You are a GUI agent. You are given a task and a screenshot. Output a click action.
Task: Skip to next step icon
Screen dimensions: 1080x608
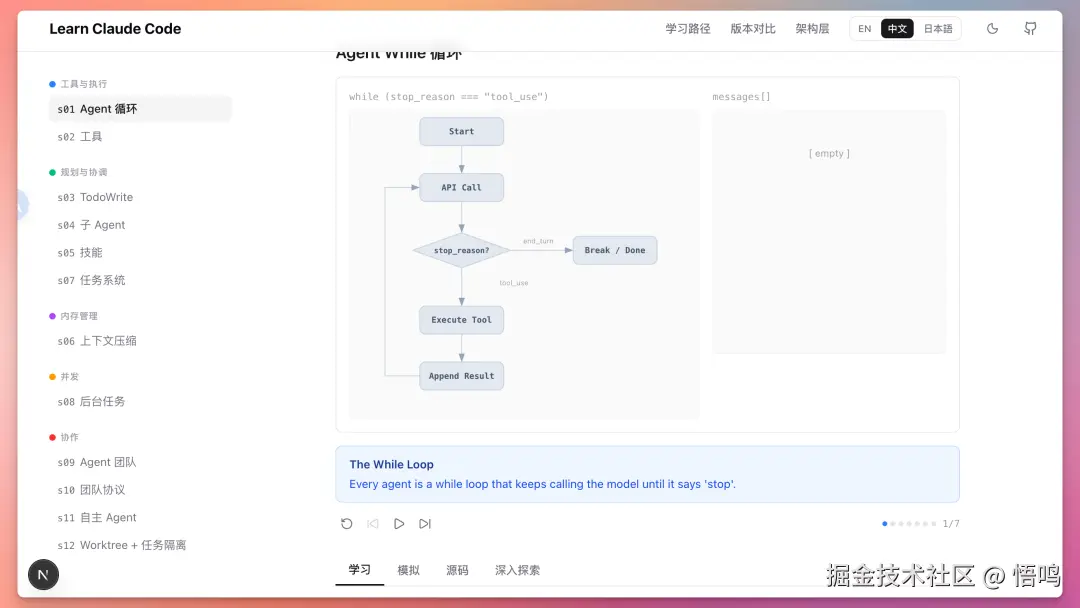[x=425, y=524]
